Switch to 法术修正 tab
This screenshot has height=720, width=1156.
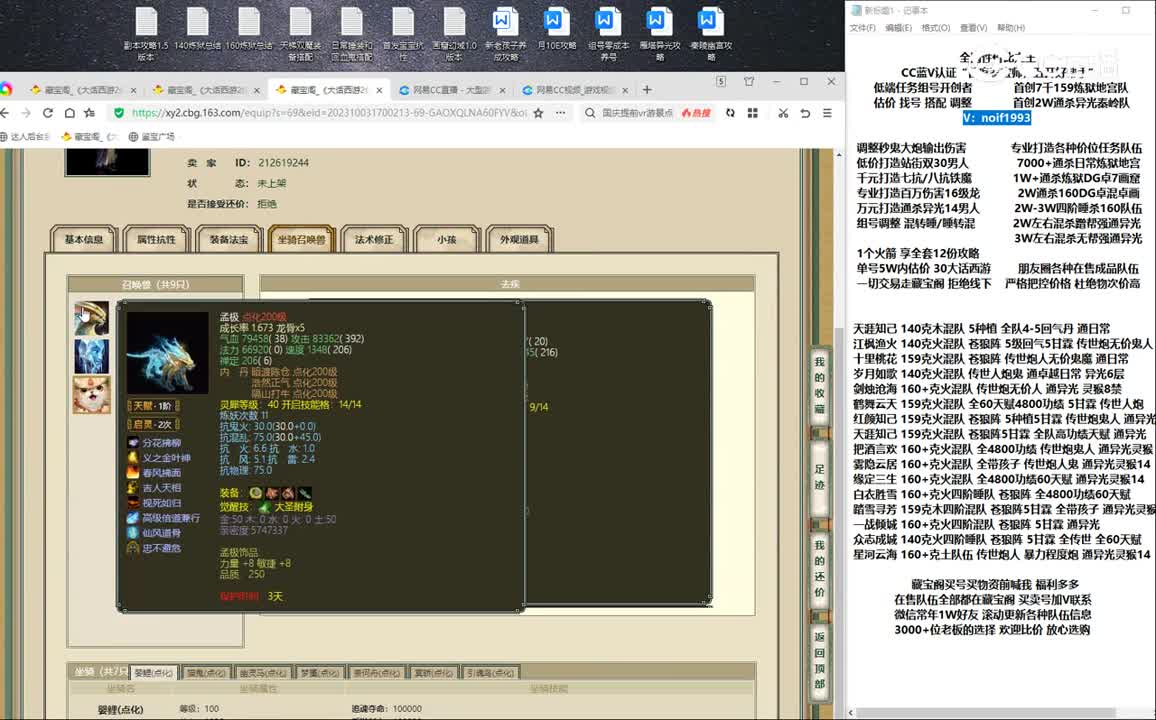pos(374,240)
